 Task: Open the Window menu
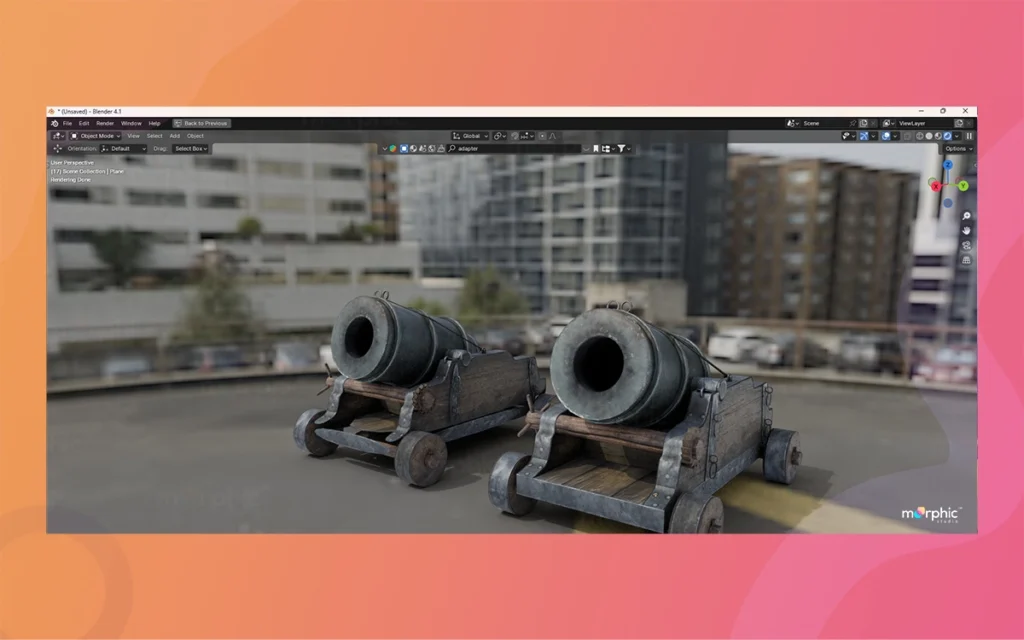tap(131, 123)
